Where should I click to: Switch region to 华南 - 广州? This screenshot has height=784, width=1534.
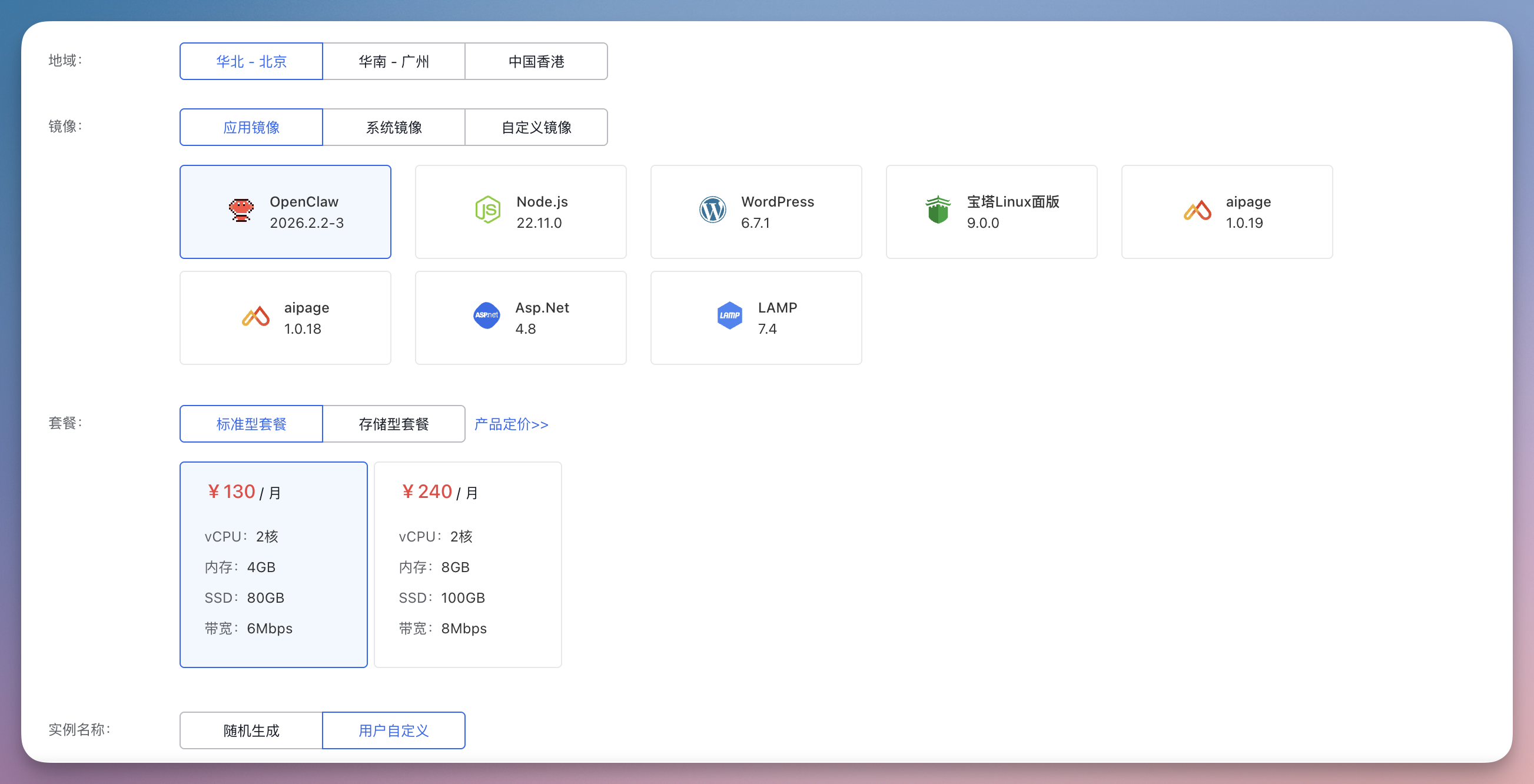click(394, 61)
